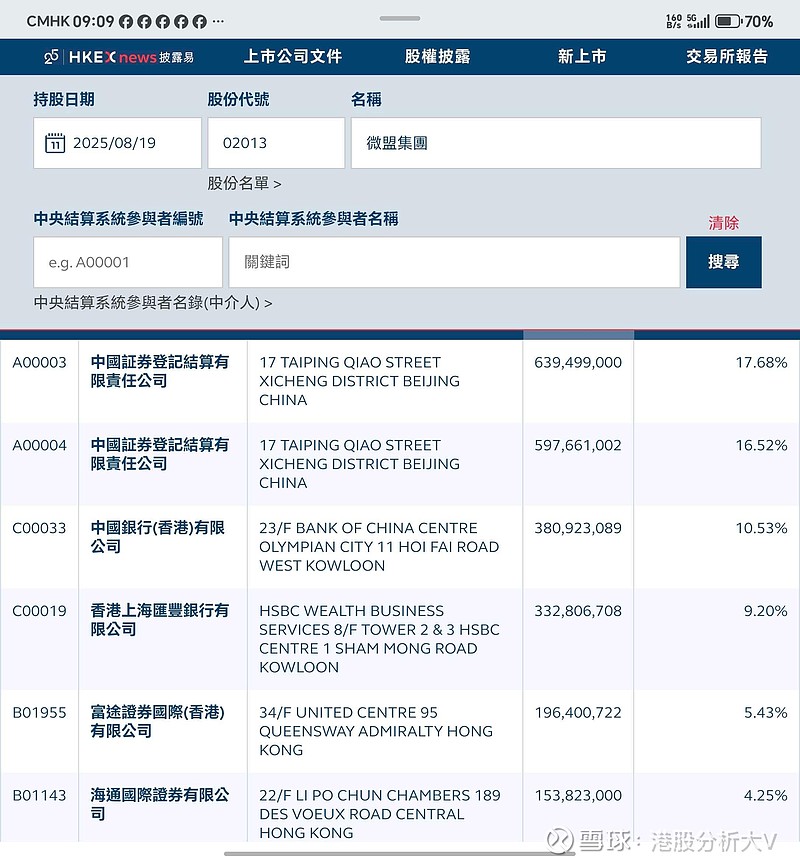
Task: Select the HSBC Wealth Business Services address
Action: [379, 639]
